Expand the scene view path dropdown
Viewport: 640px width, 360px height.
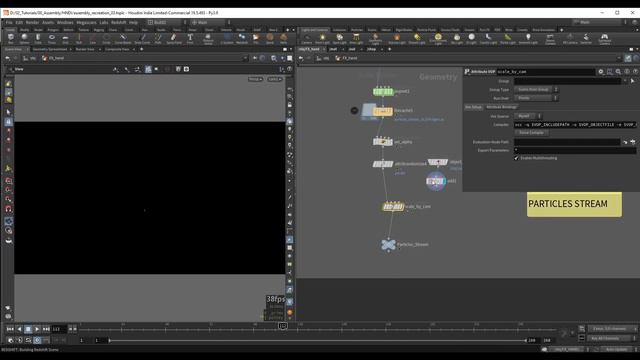tap(245, 58)
